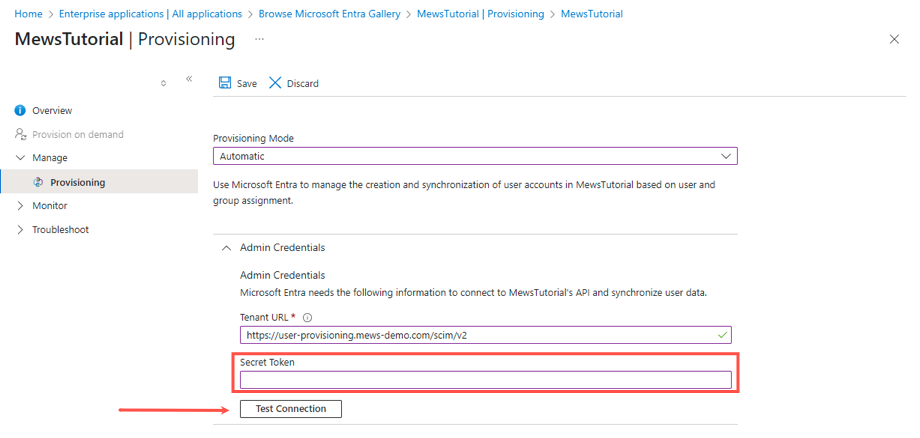The height and width of the screenshot is (438, 920).
Task: Click the Save disk icon
Action: (x=225, y=83)
